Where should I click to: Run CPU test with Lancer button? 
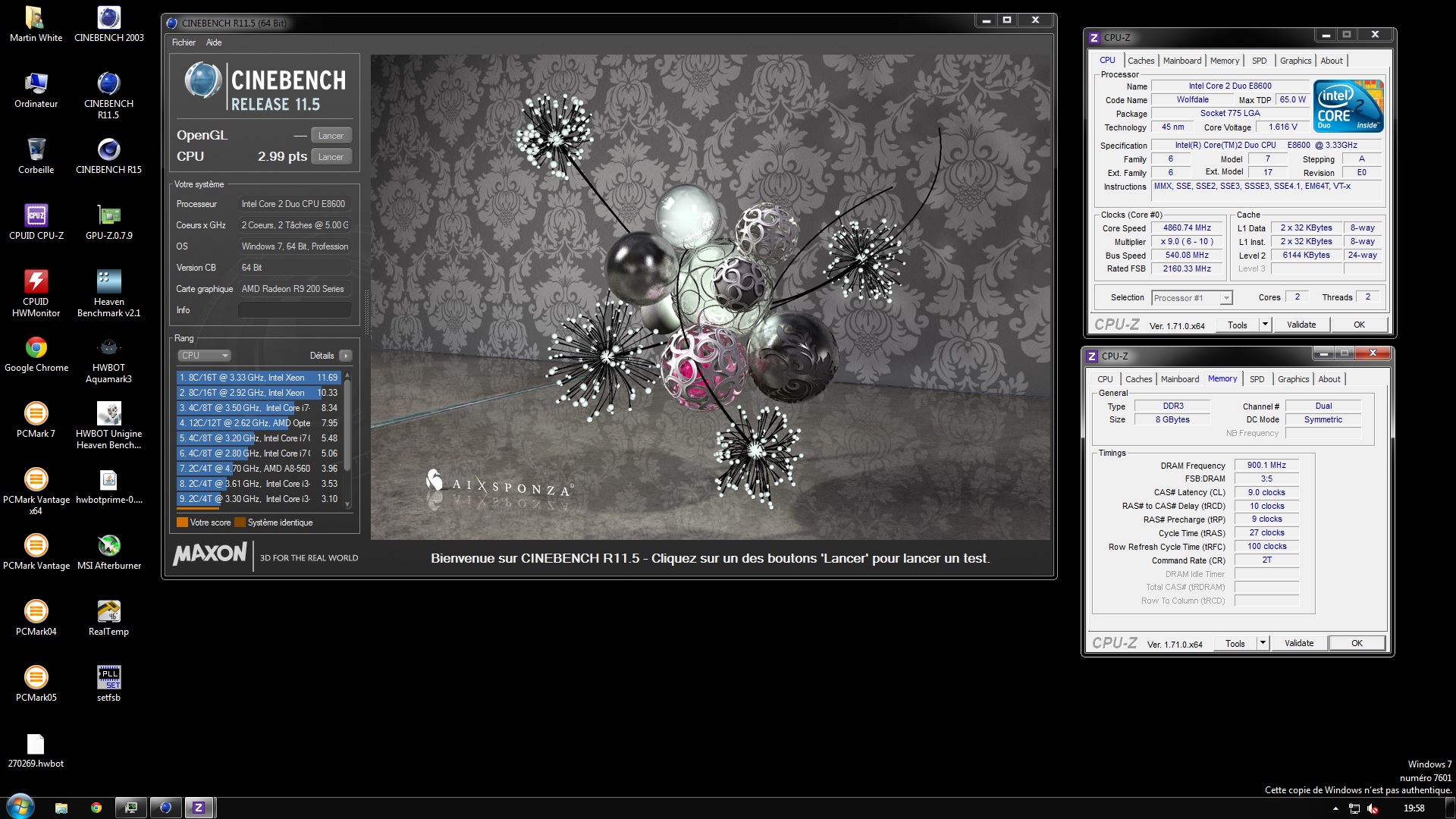[331, 157]
